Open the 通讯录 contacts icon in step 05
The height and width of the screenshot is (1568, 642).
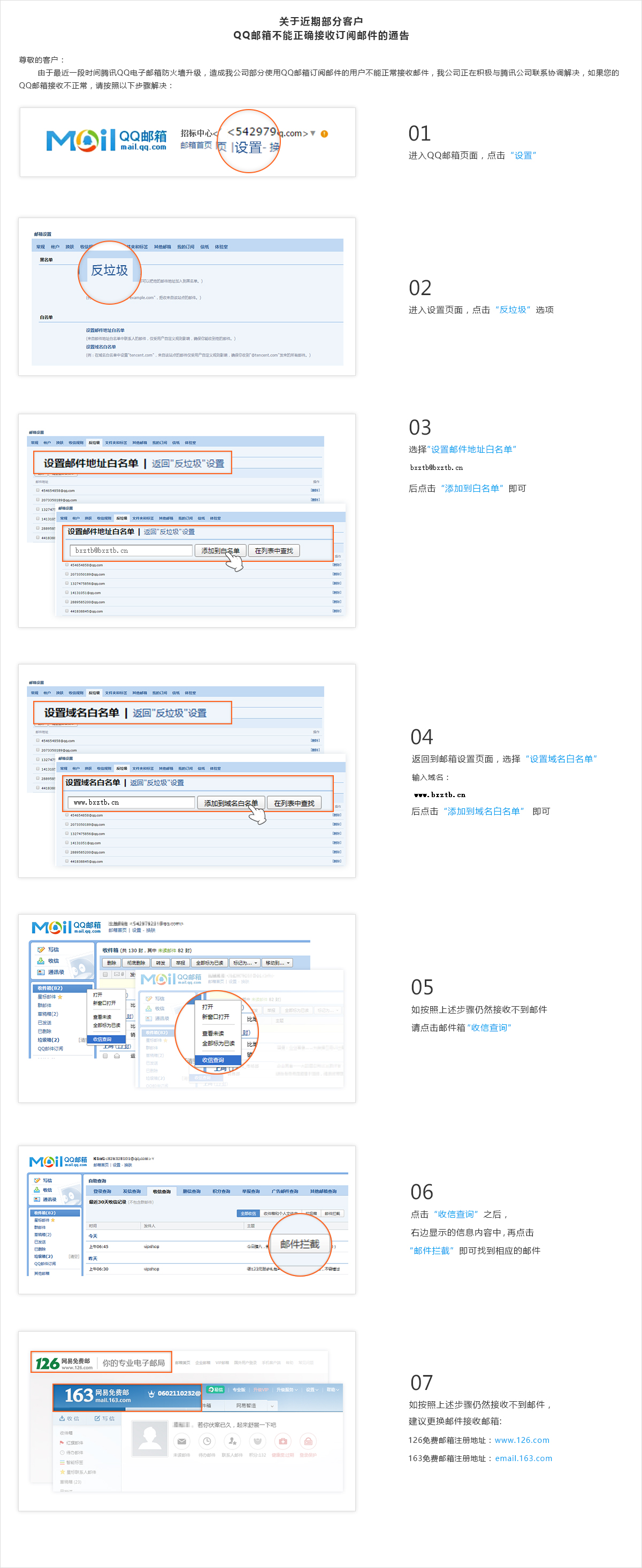point(41,972)
